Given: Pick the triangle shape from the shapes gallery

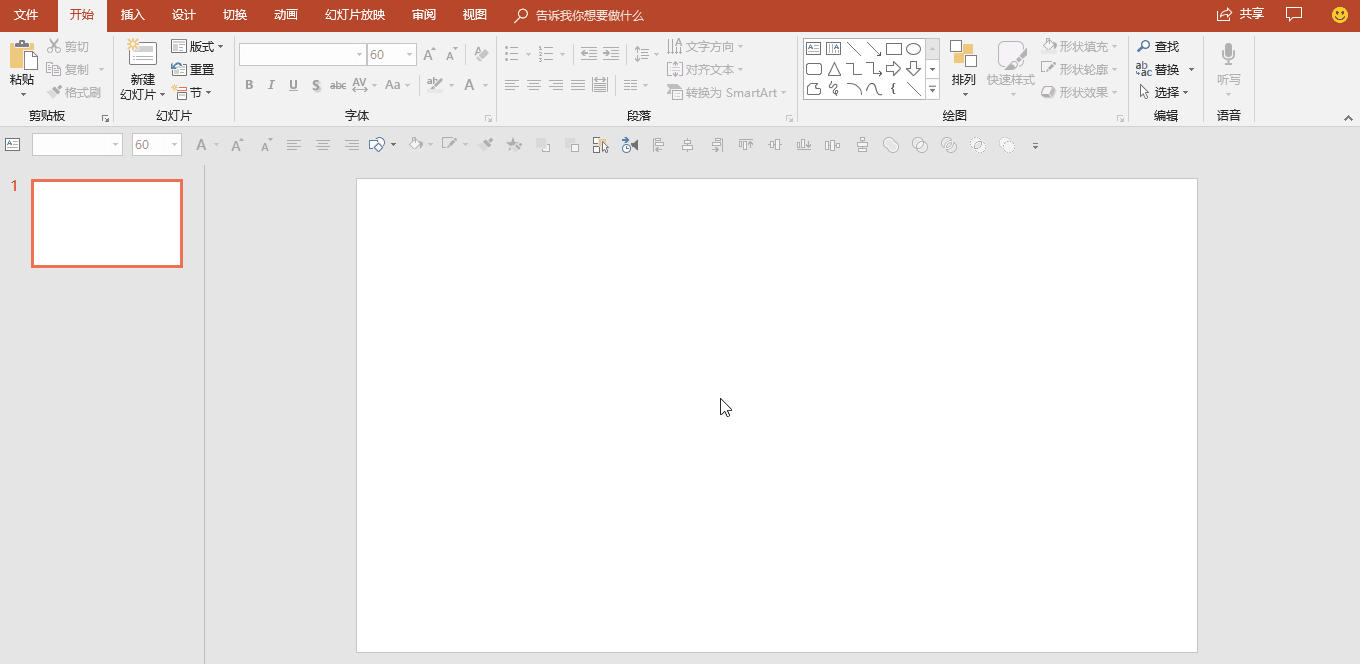Looking at the screenshot, I should coord(833,69).
